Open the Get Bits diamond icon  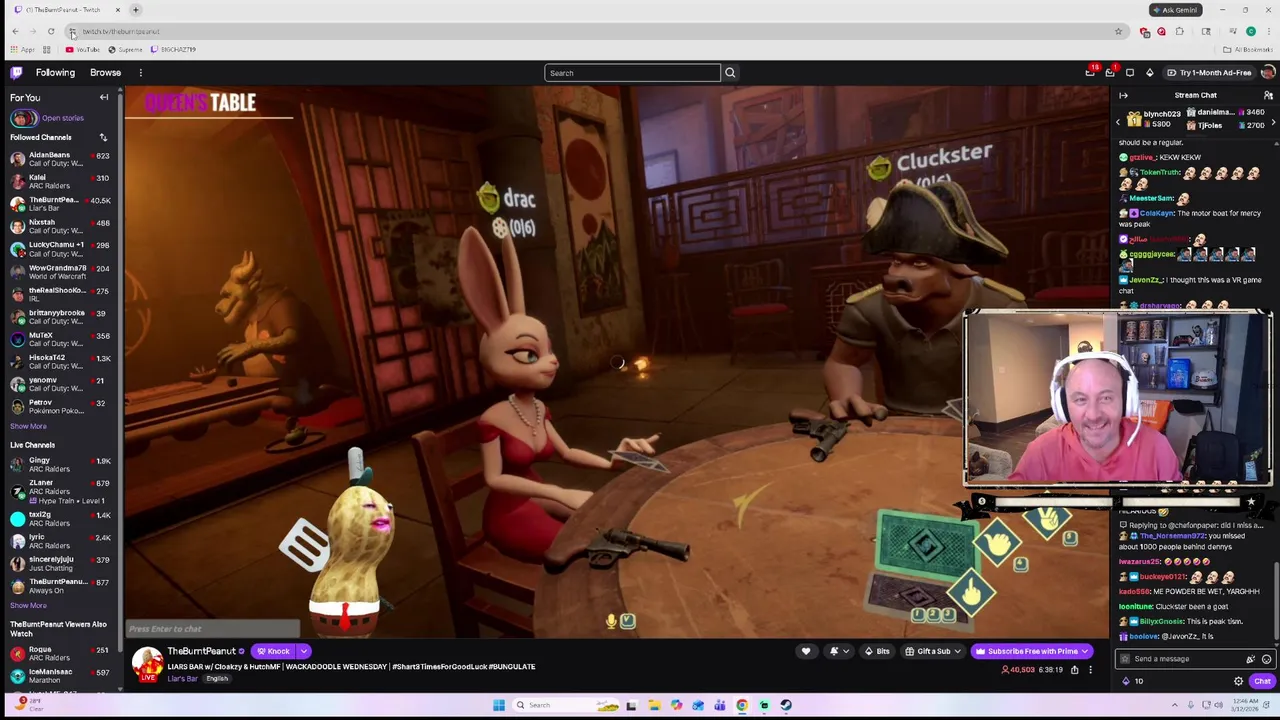1150,72
